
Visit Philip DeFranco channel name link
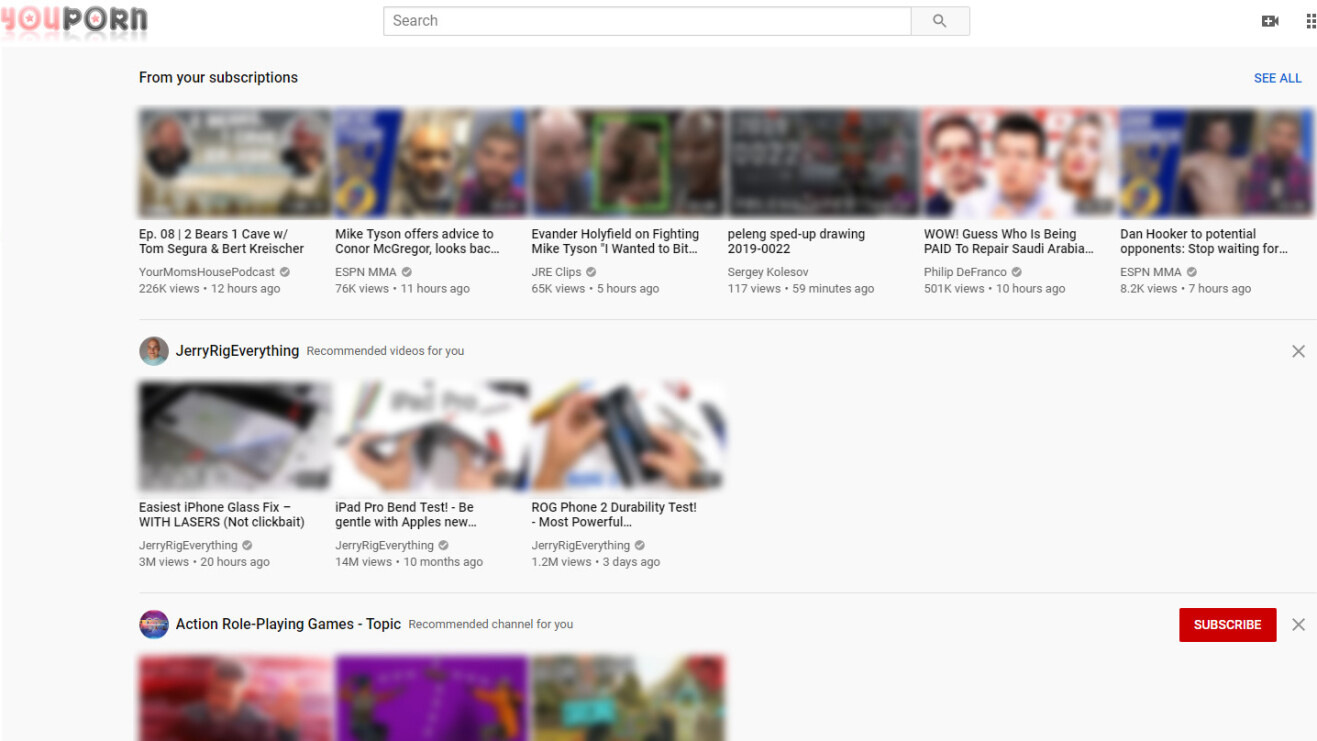tap(965, 272)
